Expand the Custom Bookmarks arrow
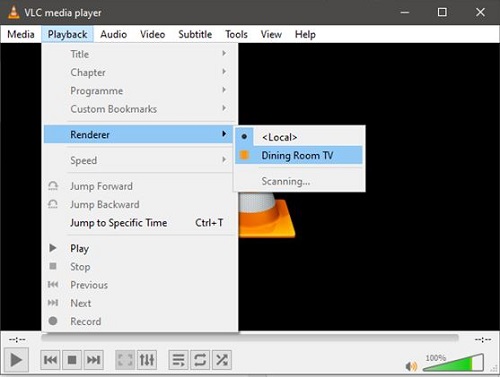Image resolution: width=500 pixels, height=377 pixels. click(x=224, y=108)
